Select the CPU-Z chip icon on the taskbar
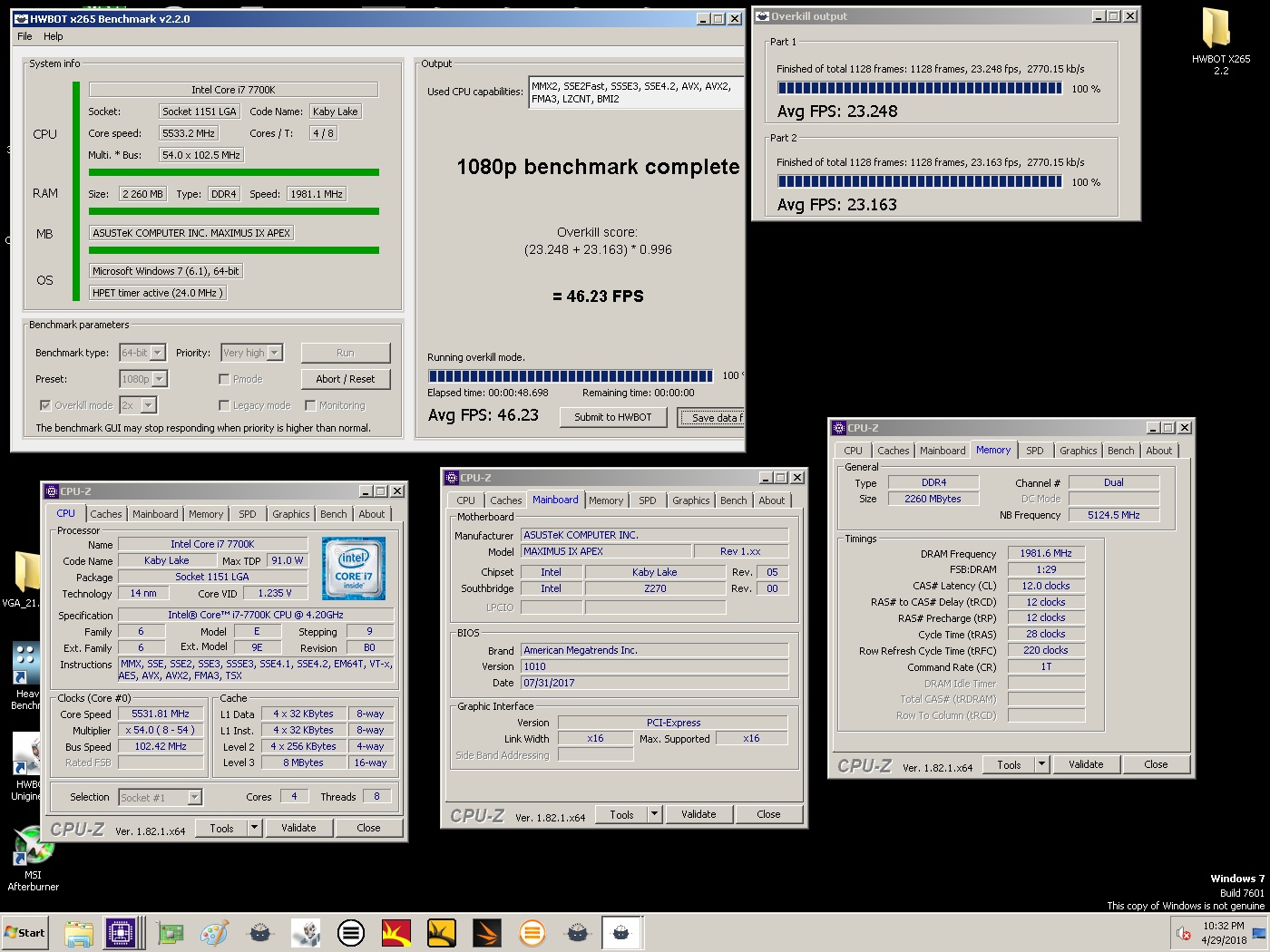The width and height of the screenshot is (1270, 952). (120, 933)
